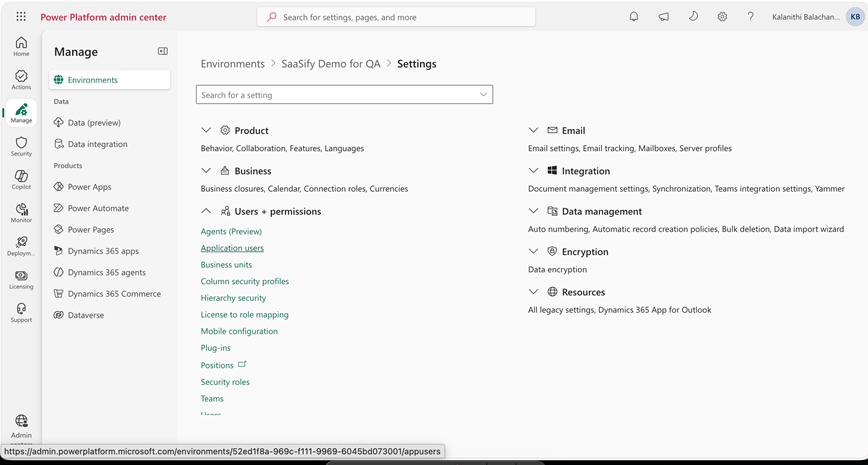The image size is (868, 465).
Task: Open the notifications bell
Action: coord(634,17)
